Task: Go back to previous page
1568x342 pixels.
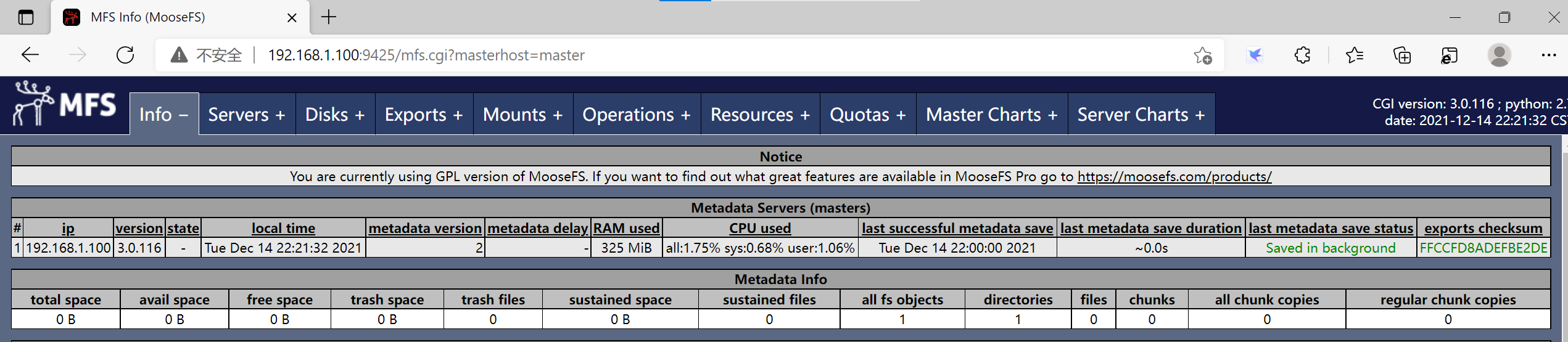Action: [x=30, y=55]
